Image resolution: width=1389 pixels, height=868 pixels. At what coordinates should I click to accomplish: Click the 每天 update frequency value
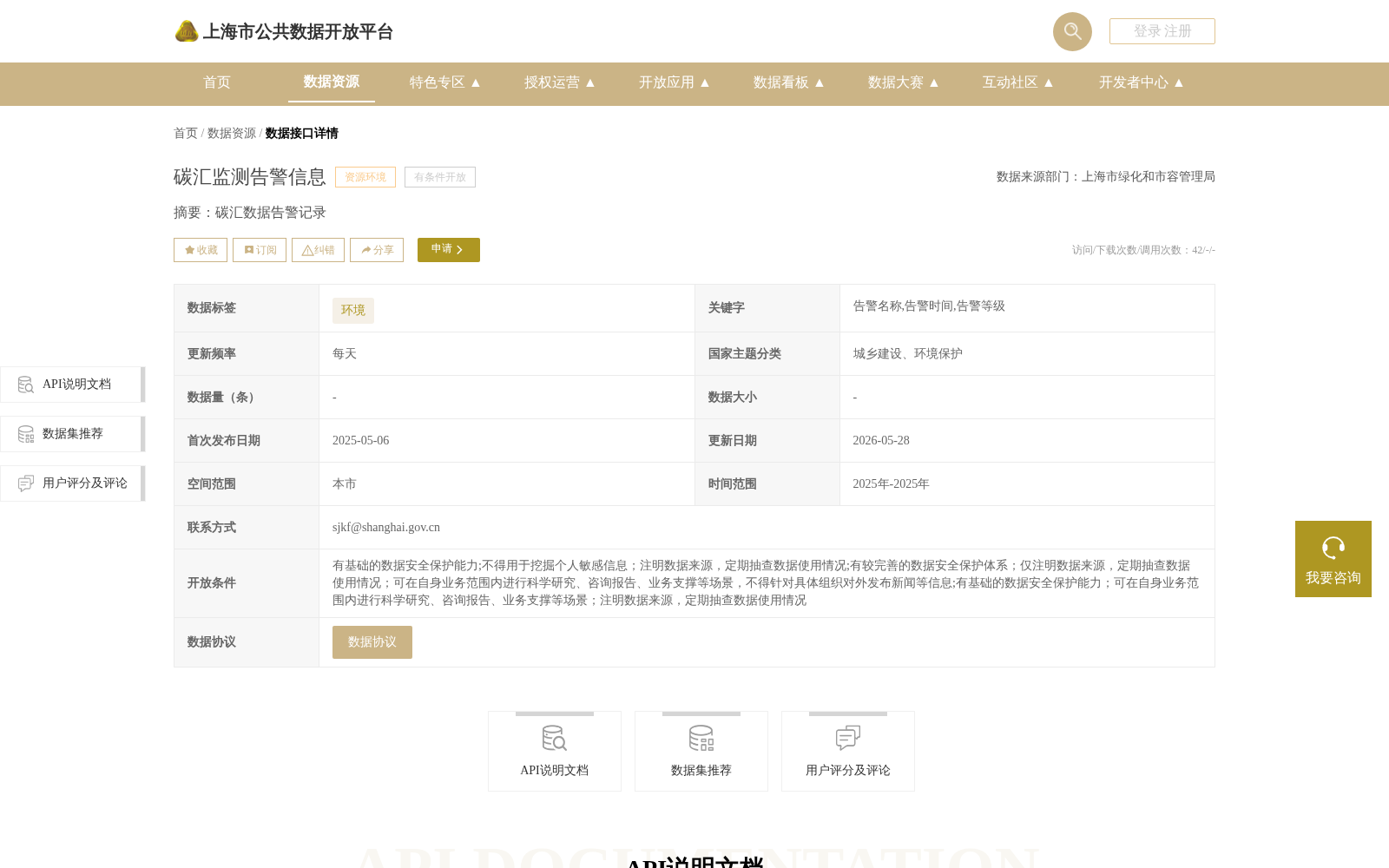[x=345, y=354]
